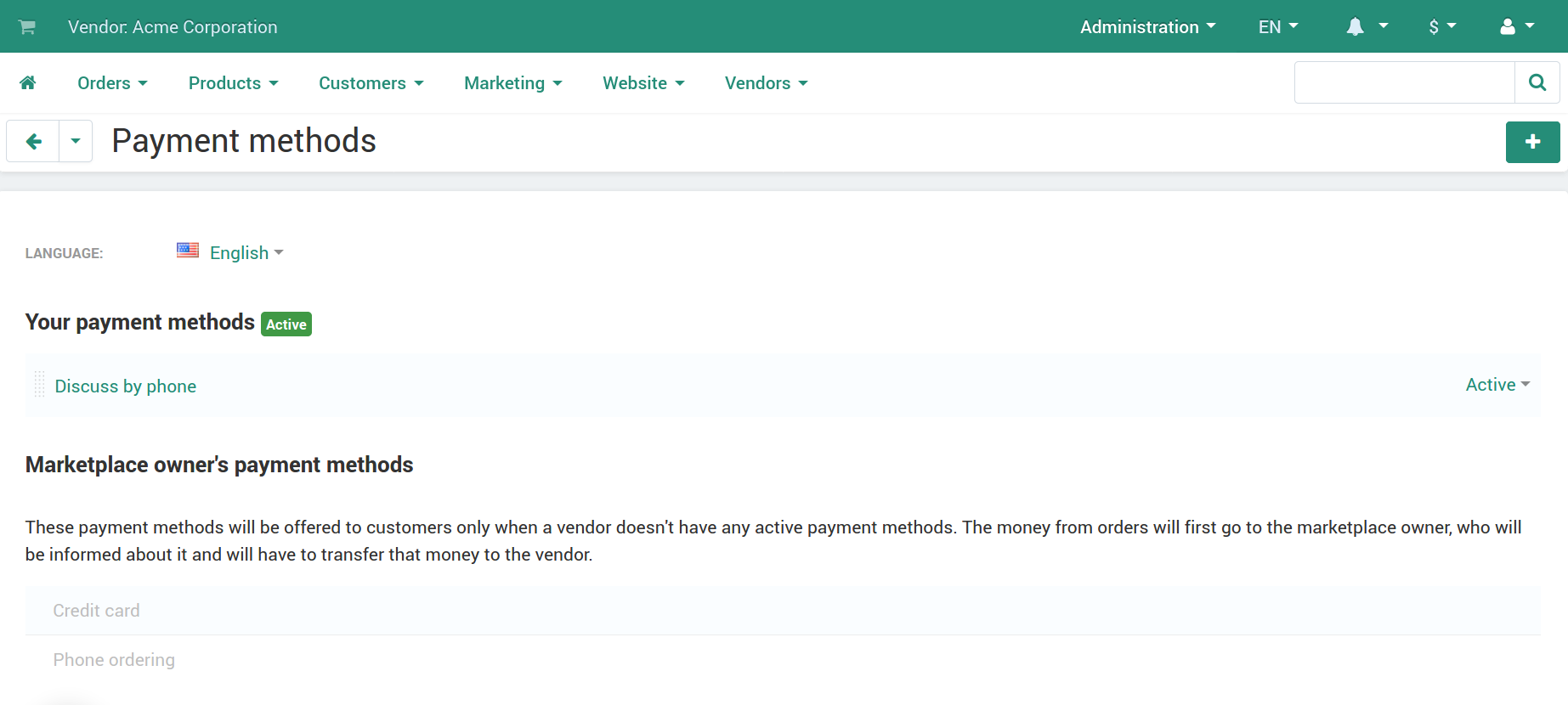Click into the top search field
The width and height of the screenshot is (1568, 705).
click(1404, 82)
